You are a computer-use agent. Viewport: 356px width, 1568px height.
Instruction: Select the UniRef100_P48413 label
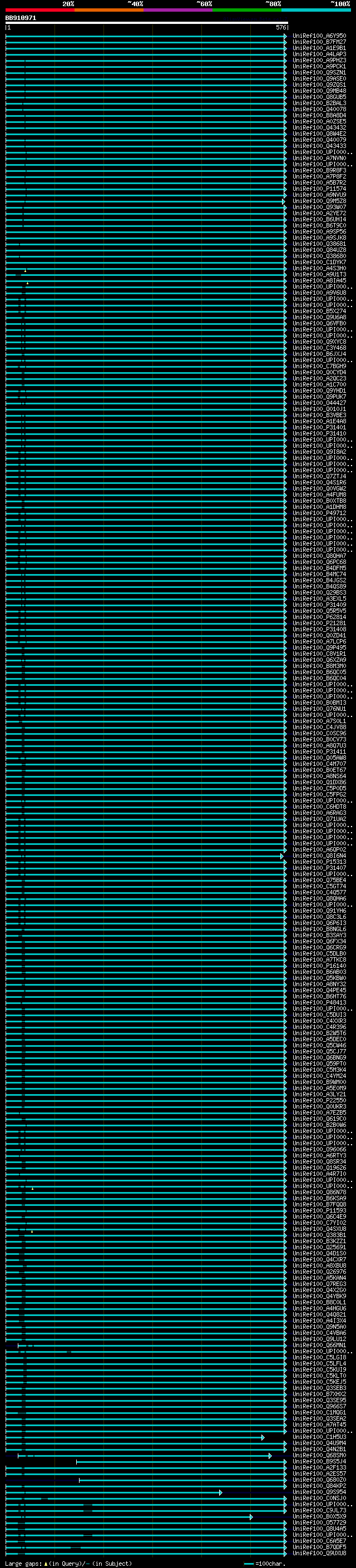pos(319,1002)
